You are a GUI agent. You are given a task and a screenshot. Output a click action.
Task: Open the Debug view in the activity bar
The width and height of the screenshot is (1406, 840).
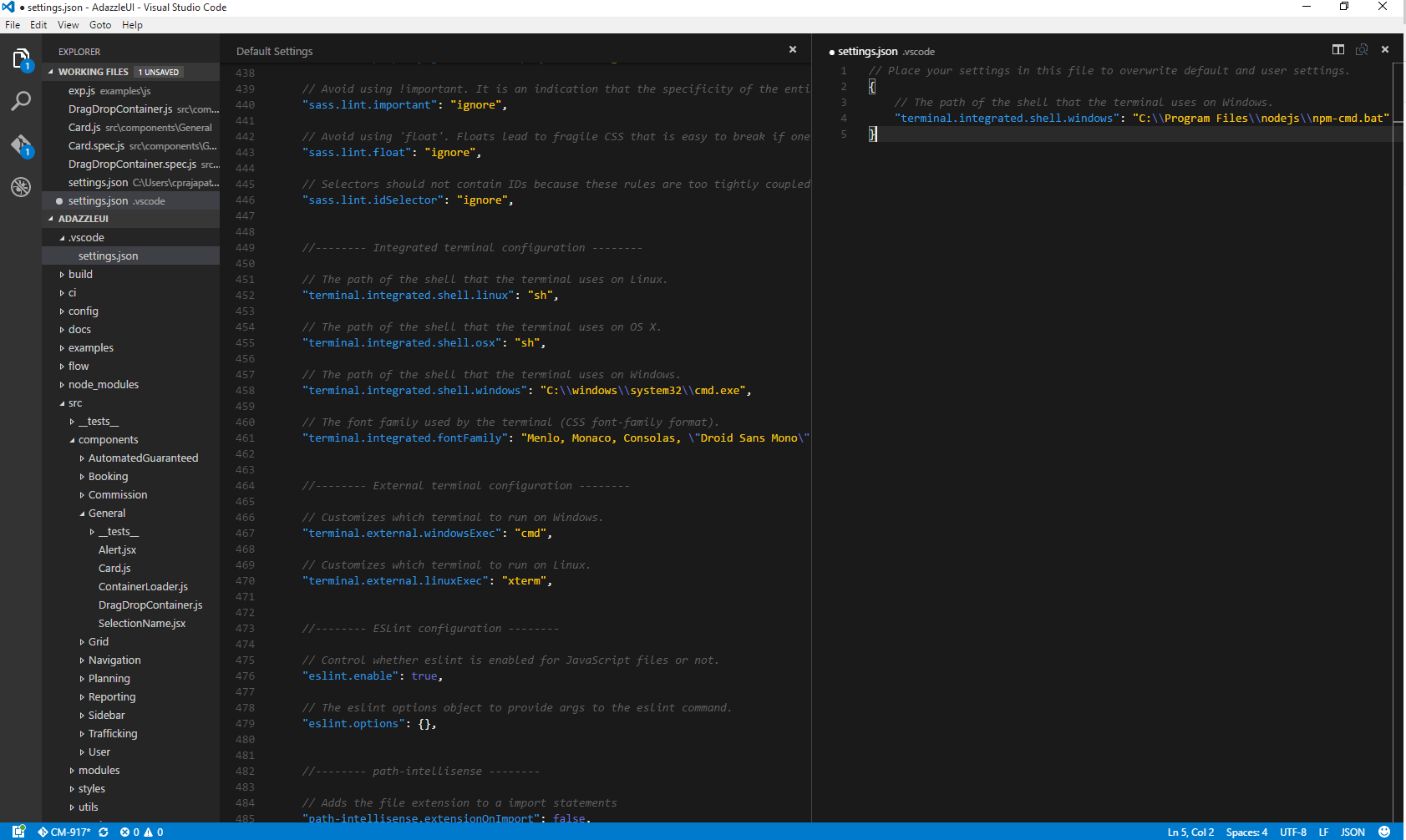point(21,187)
